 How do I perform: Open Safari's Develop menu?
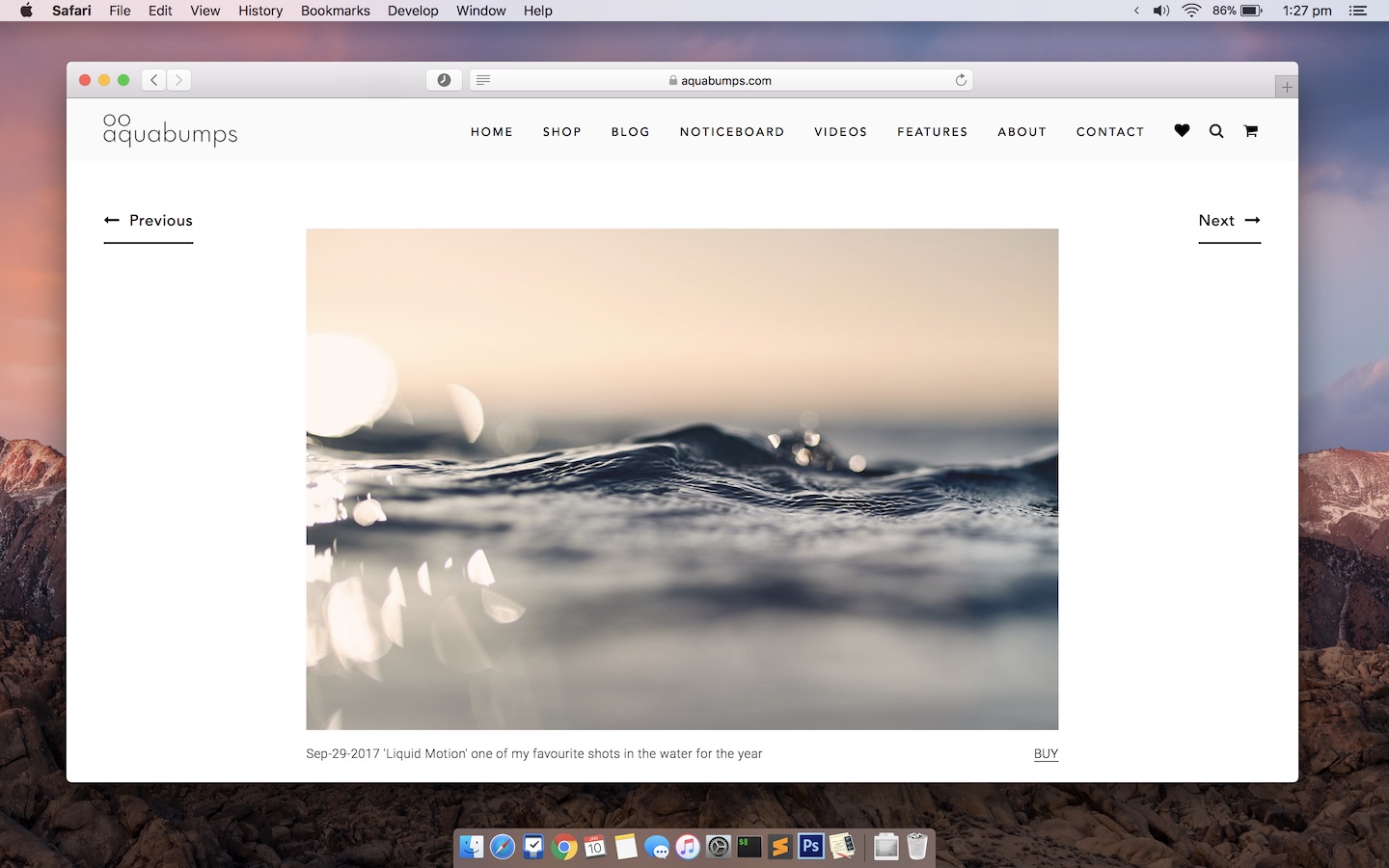[x=413, y=11]
